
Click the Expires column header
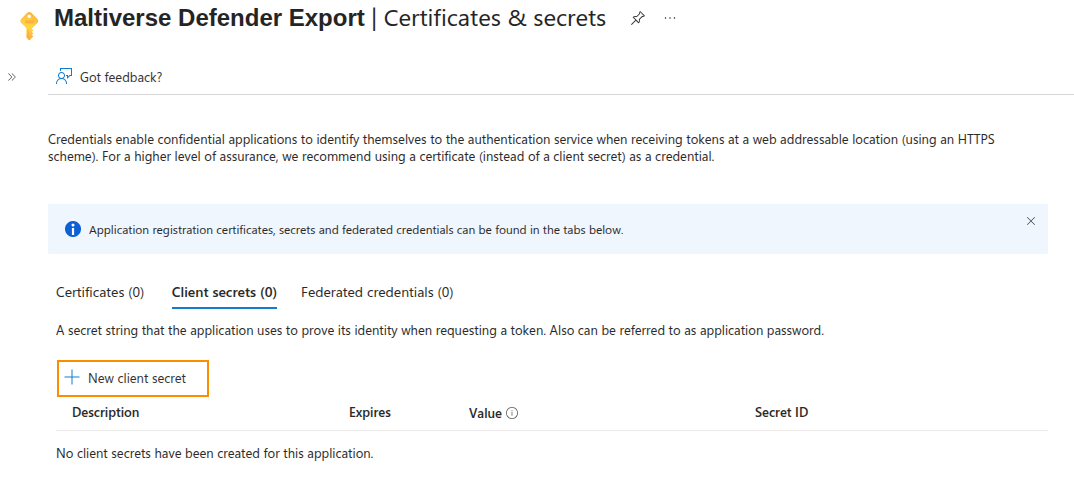coord(370,413)
